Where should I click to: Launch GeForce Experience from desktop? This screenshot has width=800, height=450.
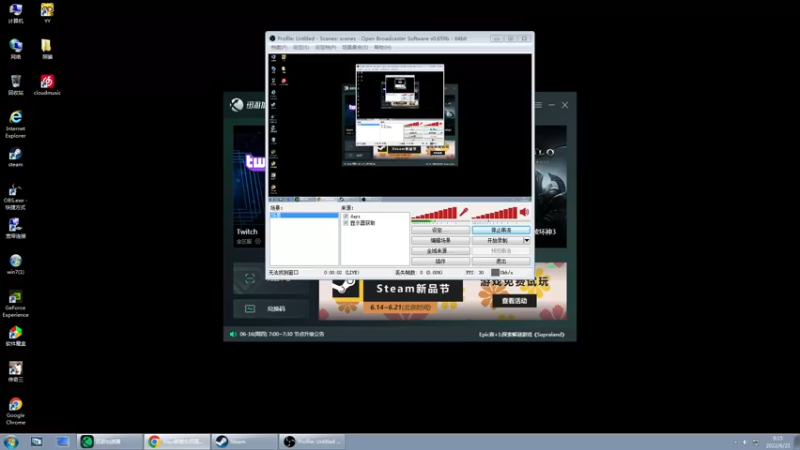15,304
